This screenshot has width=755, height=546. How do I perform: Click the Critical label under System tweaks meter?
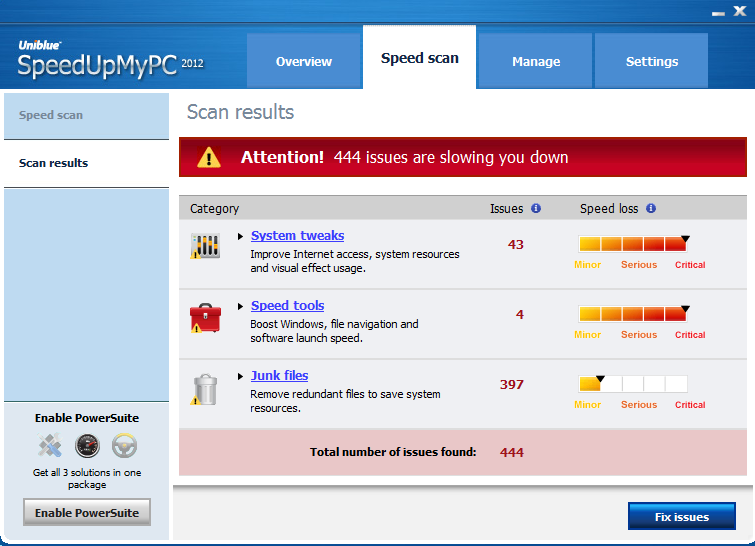click(x=690, y=265)
